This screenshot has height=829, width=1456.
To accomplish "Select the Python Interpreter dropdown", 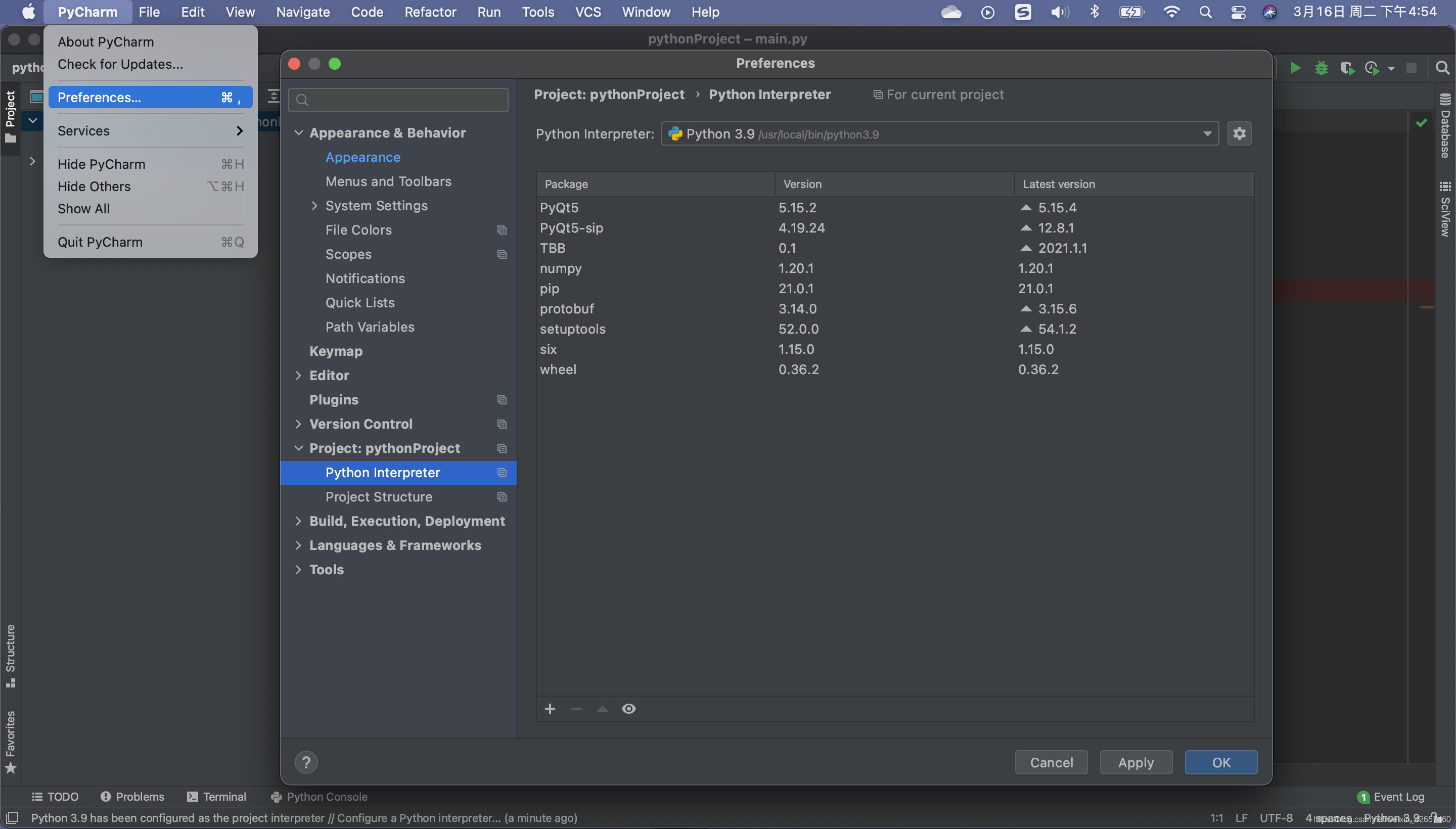I will click(x=939, y=133).
